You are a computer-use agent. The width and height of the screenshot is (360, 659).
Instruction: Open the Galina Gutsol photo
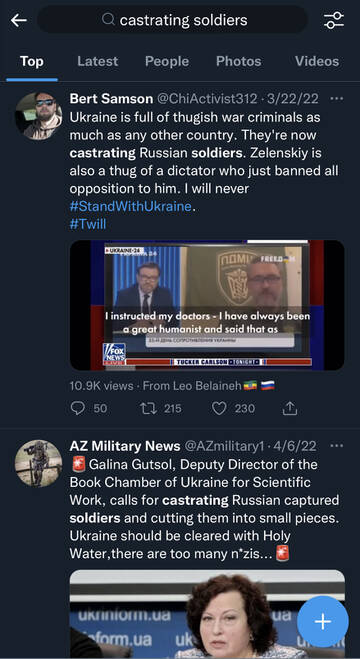(x=207, y=614)
